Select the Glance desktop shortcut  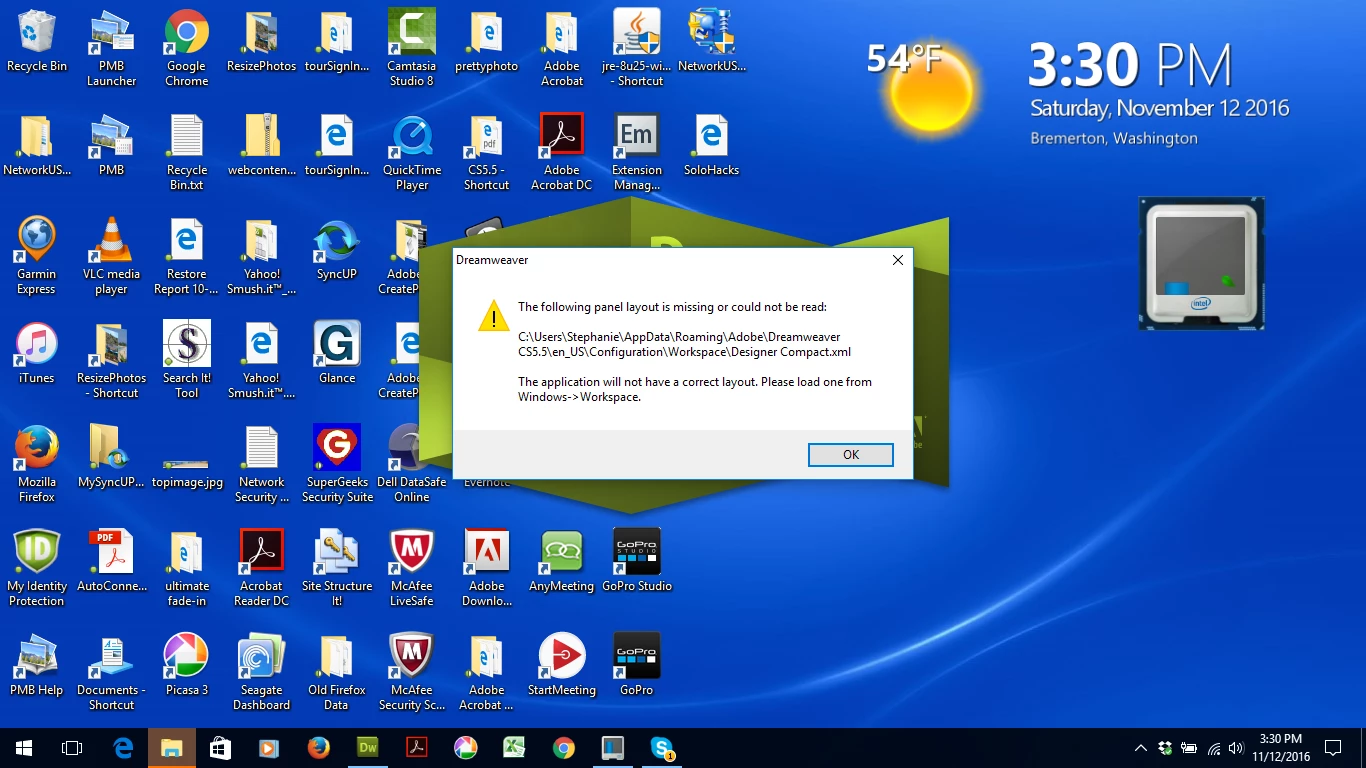point(337,354)
